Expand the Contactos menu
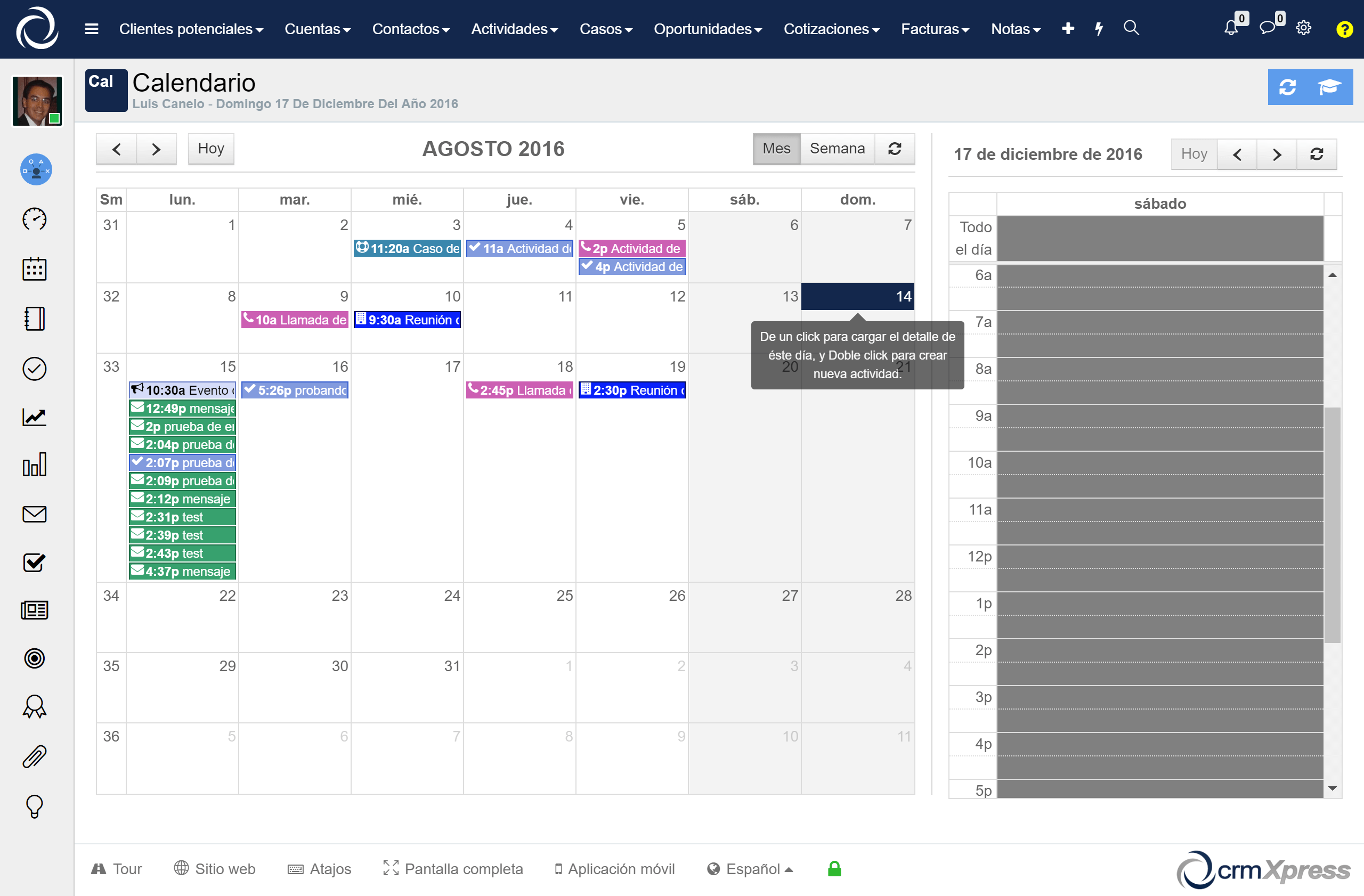This screenshot has height=896, width=1364. 411,29
